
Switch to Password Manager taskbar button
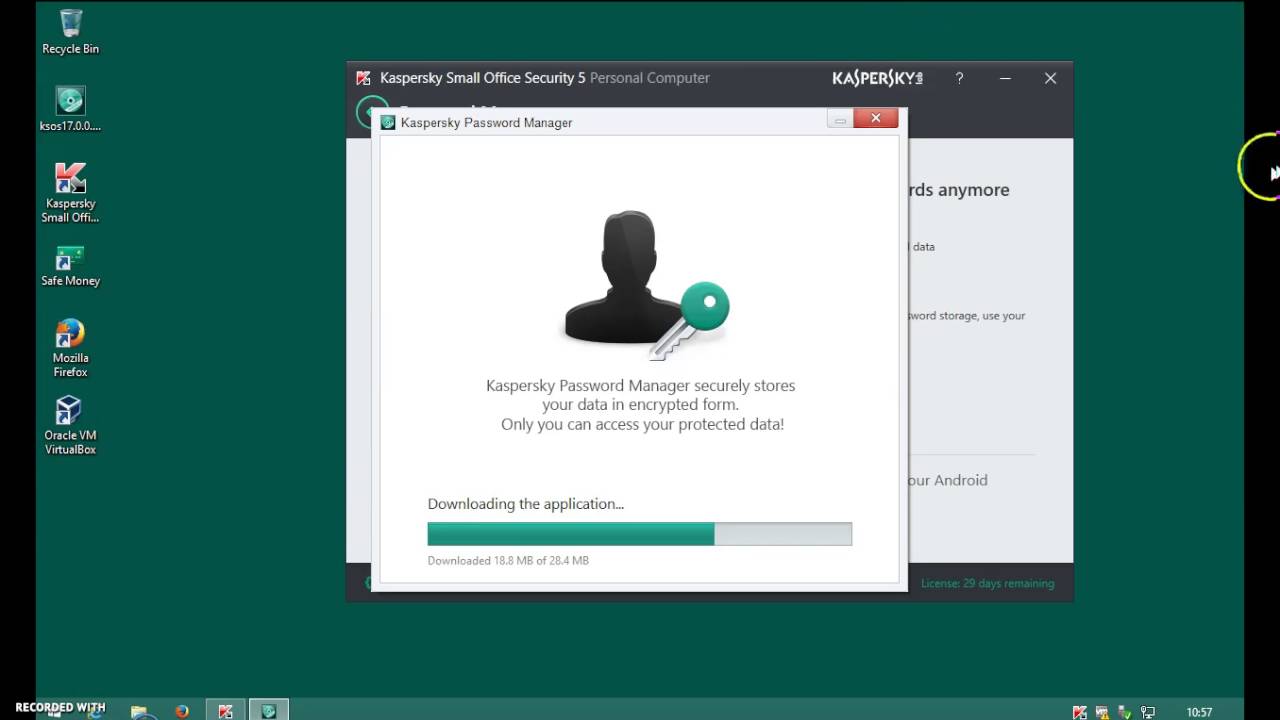(268, 710)
